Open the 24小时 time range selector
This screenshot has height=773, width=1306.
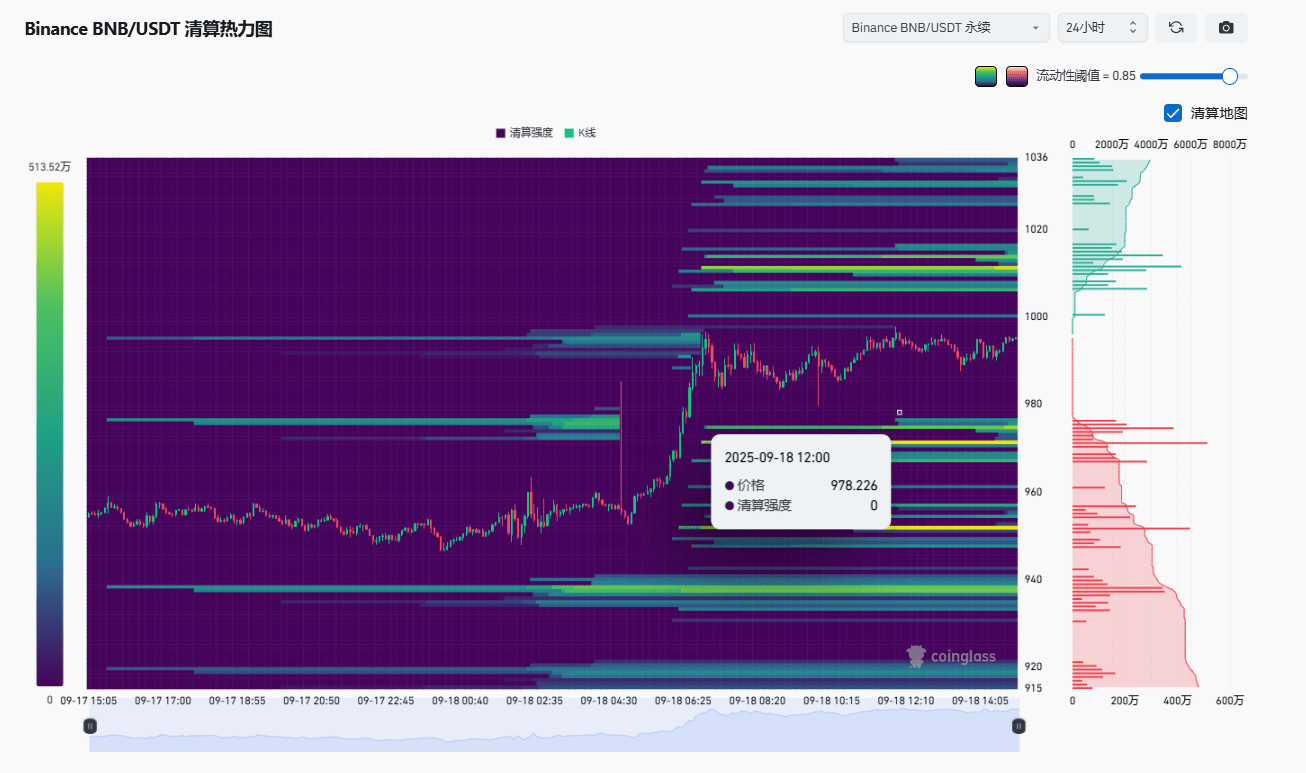click(1102, 28)
